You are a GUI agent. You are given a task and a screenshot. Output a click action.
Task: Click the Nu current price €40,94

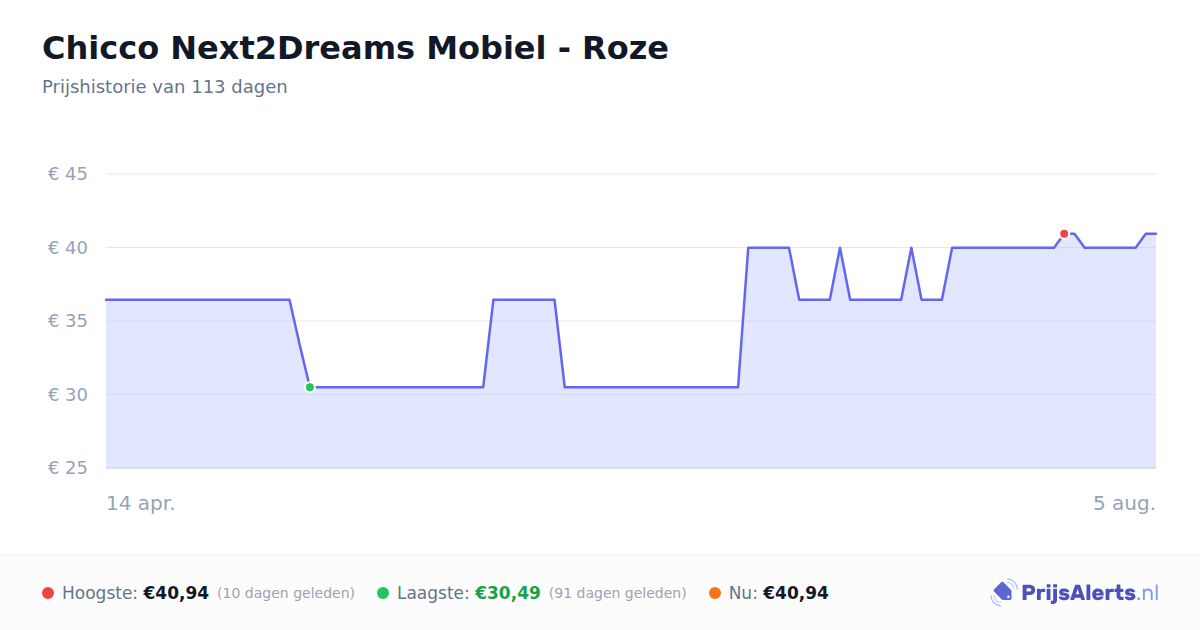(x=796, y=593)
